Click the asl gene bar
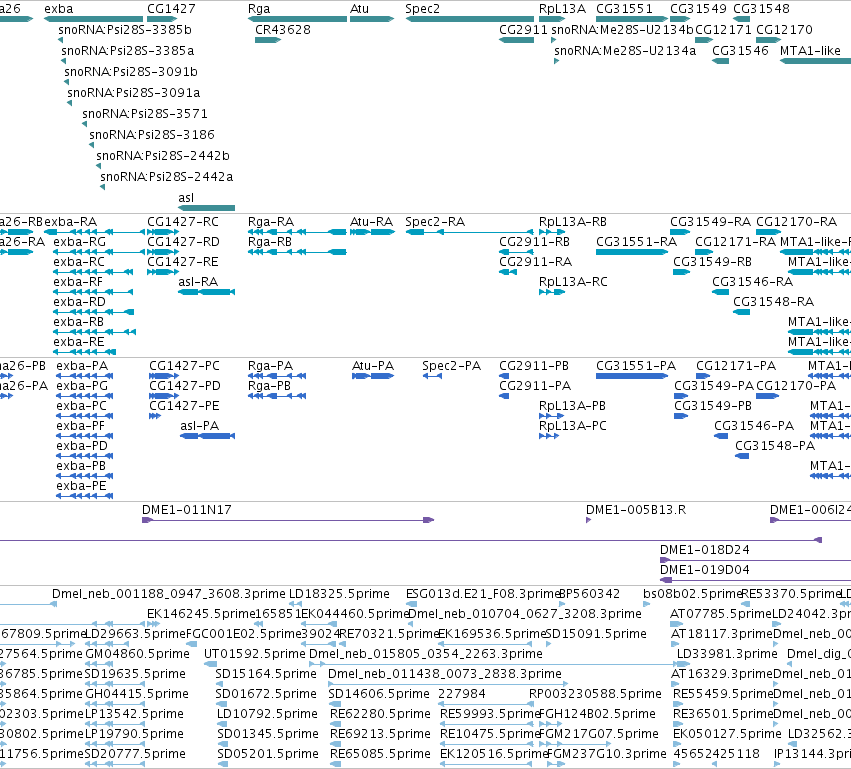Viewport: 851px width, 769px height. pos(207,208)
